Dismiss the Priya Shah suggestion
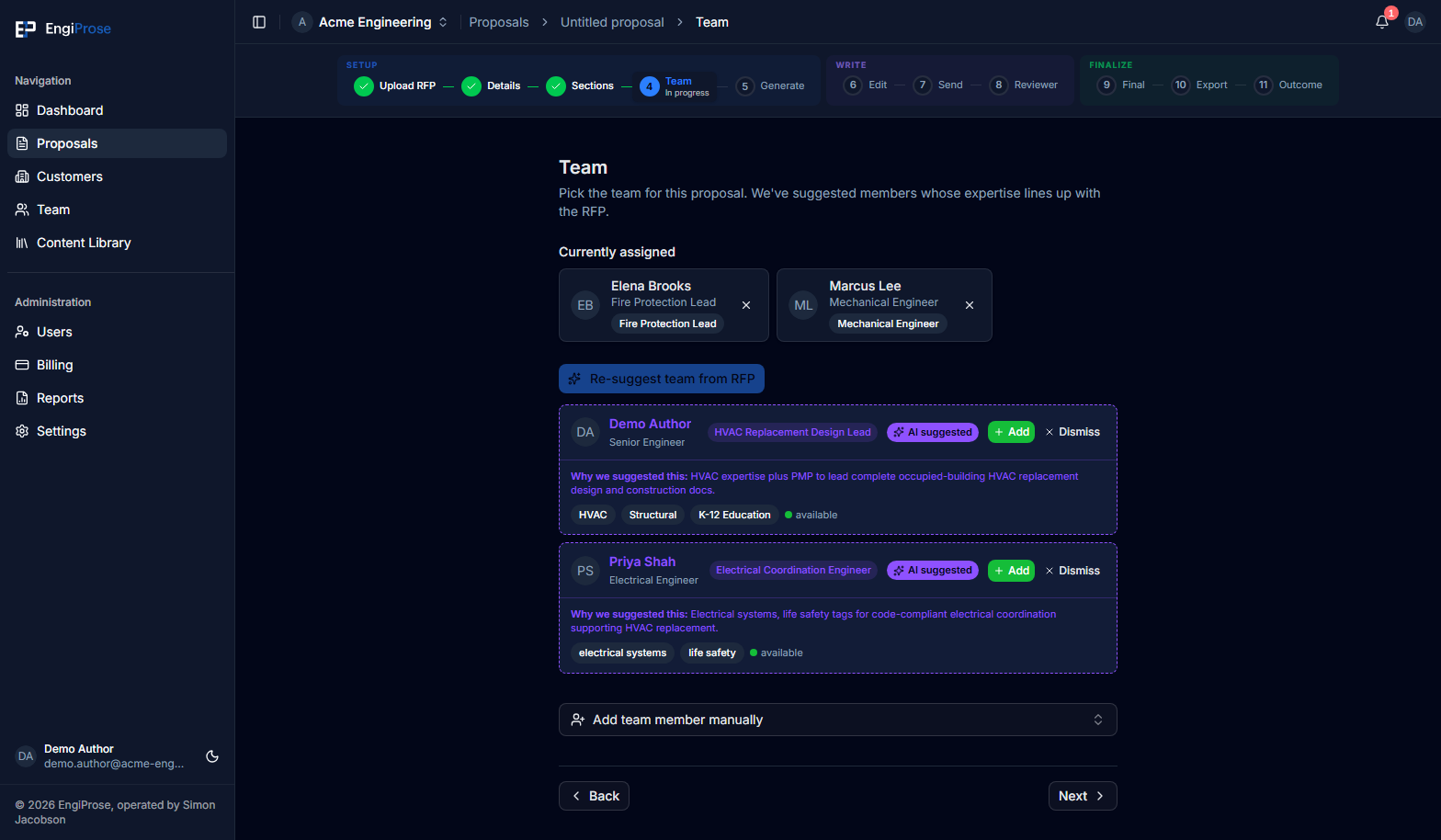Viewport: 1441px width, 840px height. pos(1072,571)
